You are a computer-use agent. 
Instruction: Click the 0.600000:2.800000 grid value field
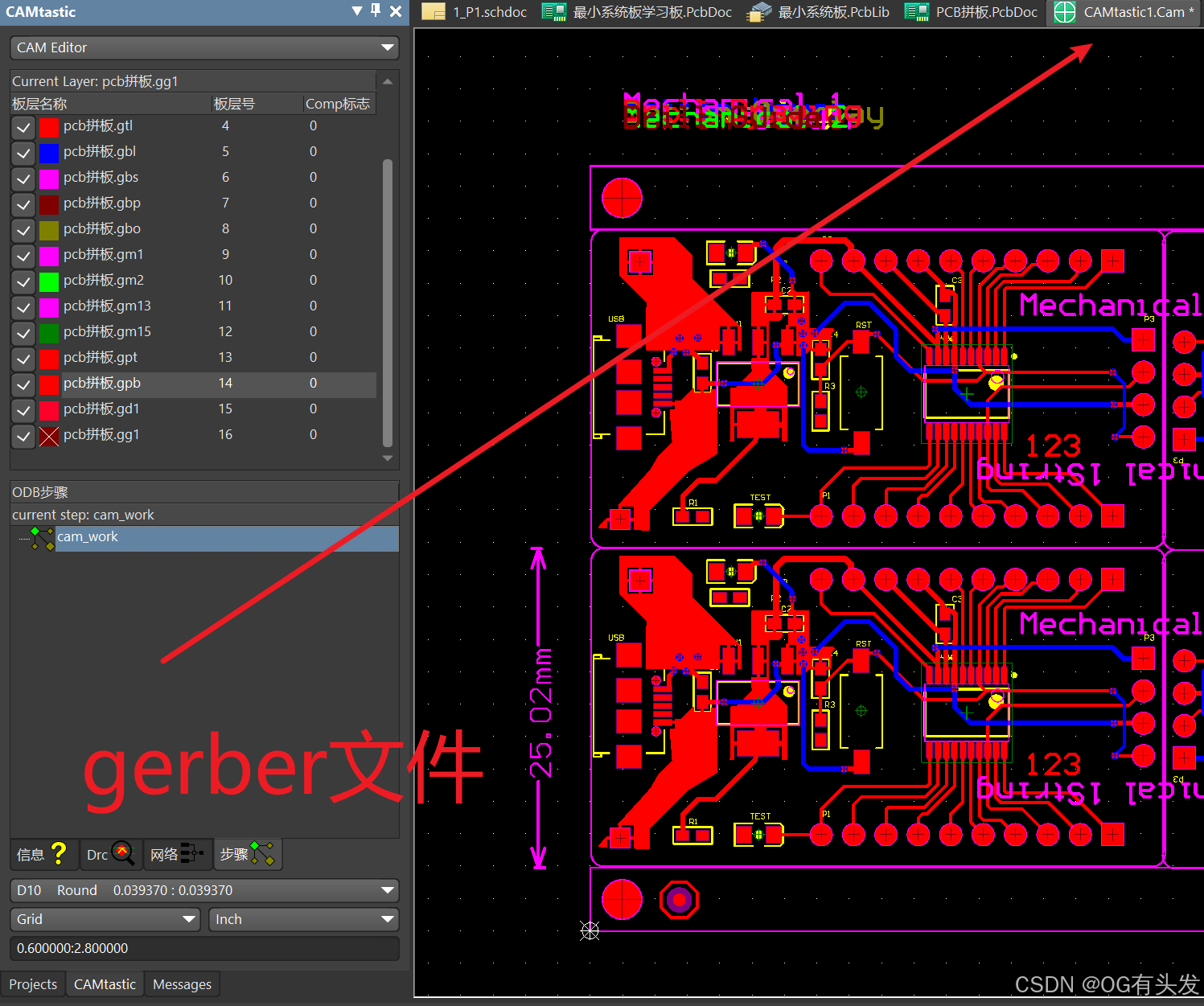pos(204,948)
